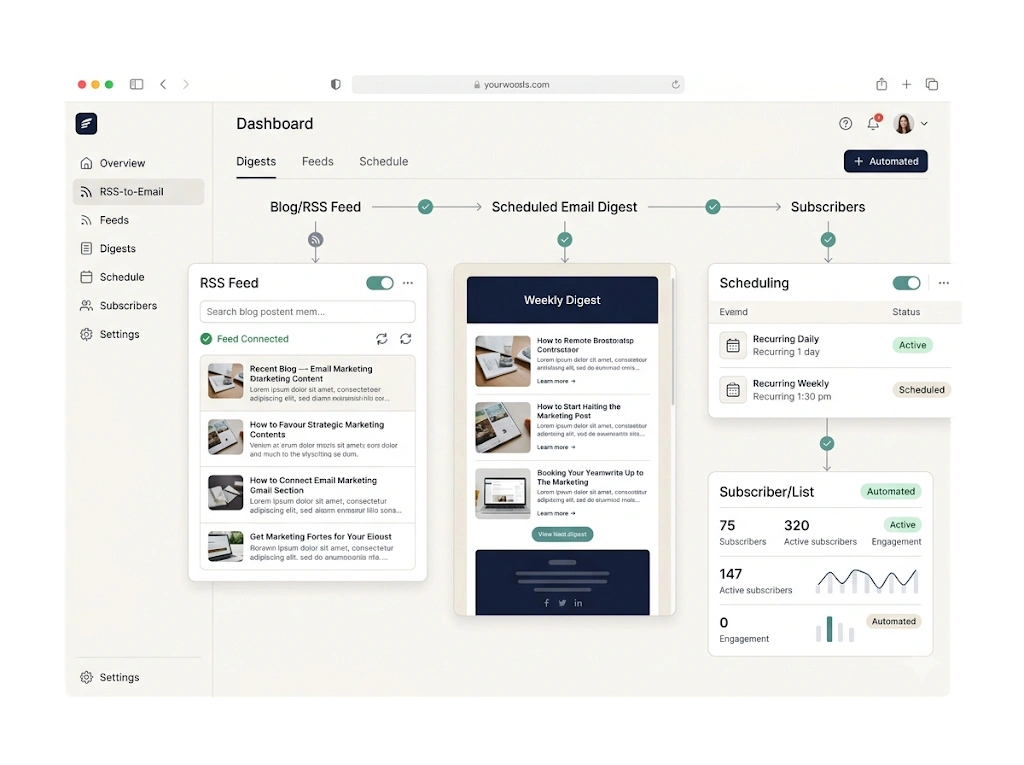
Task: Click the app logo in sidebar
Action: [86, 123]
